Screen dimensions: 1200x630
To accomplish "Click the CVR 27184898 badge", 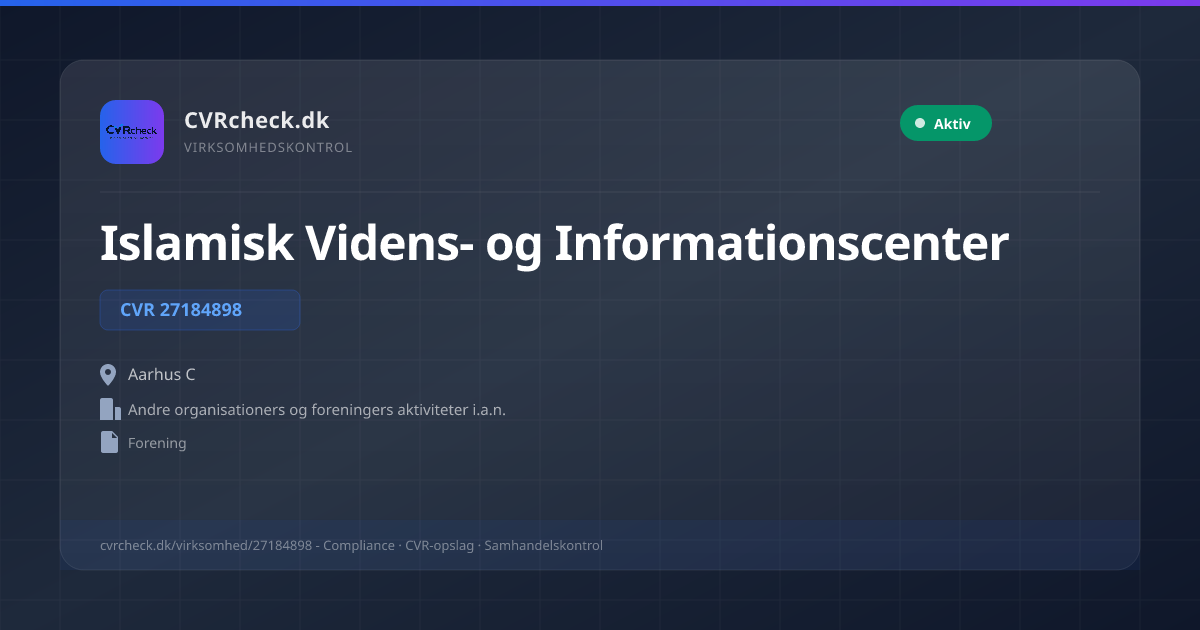I will tap(200, 310).
